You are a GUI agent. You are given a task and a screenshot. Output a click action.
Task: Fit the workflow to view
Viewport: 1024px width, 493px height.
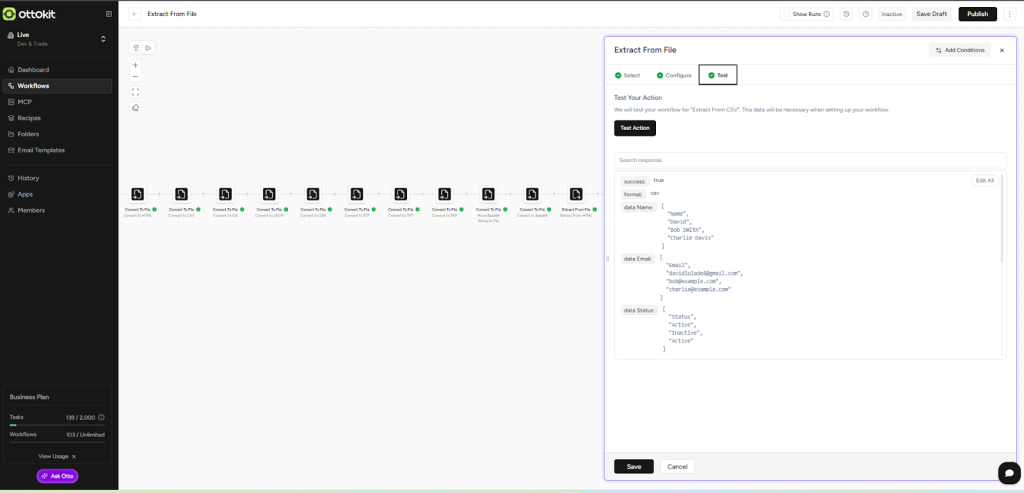[x=136, y=92]
